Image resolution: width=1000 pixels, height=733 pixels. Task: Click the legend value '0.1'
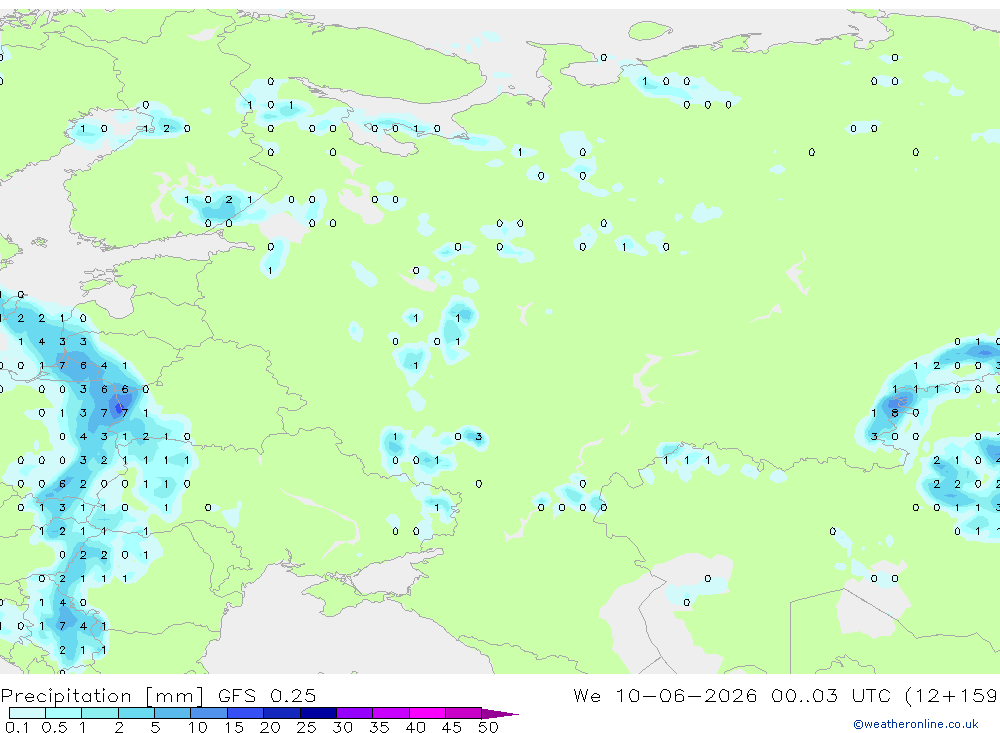pos(17,727)
